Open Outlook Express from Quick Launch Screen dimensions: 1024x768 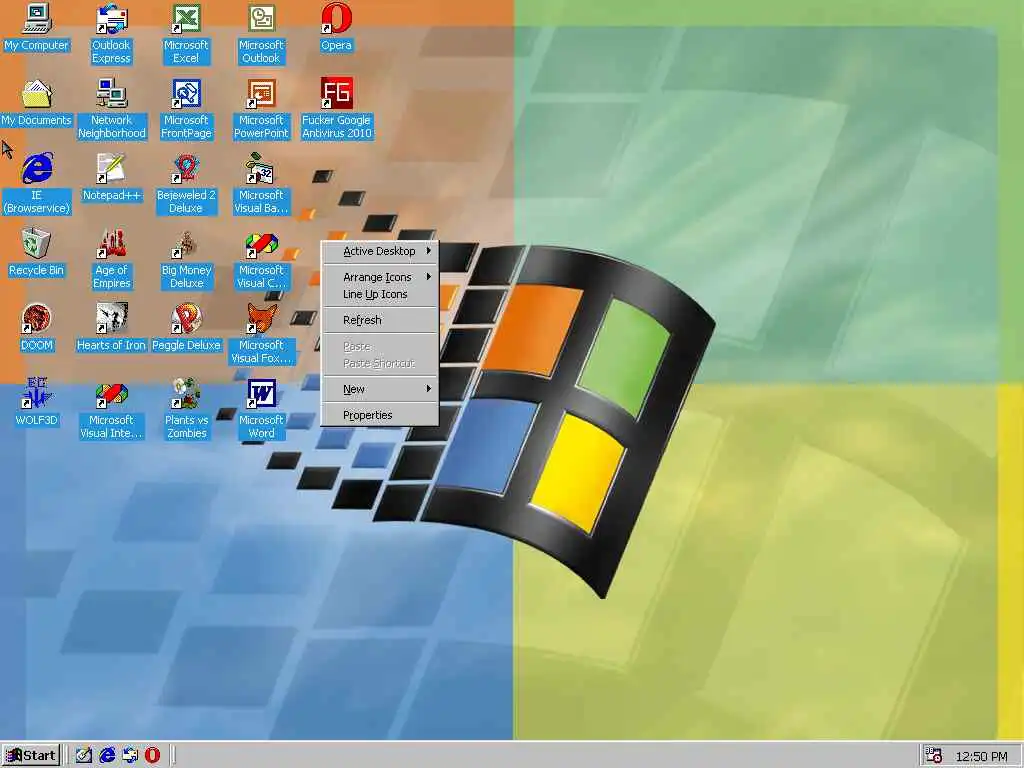(130, 756)
